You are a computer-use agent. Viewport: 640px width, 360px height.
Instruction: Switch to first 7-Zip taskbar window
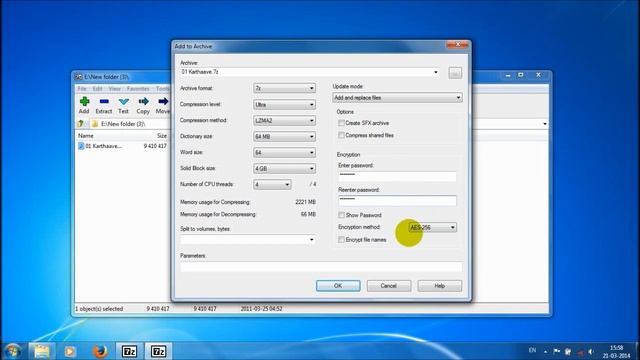point(129,351)
